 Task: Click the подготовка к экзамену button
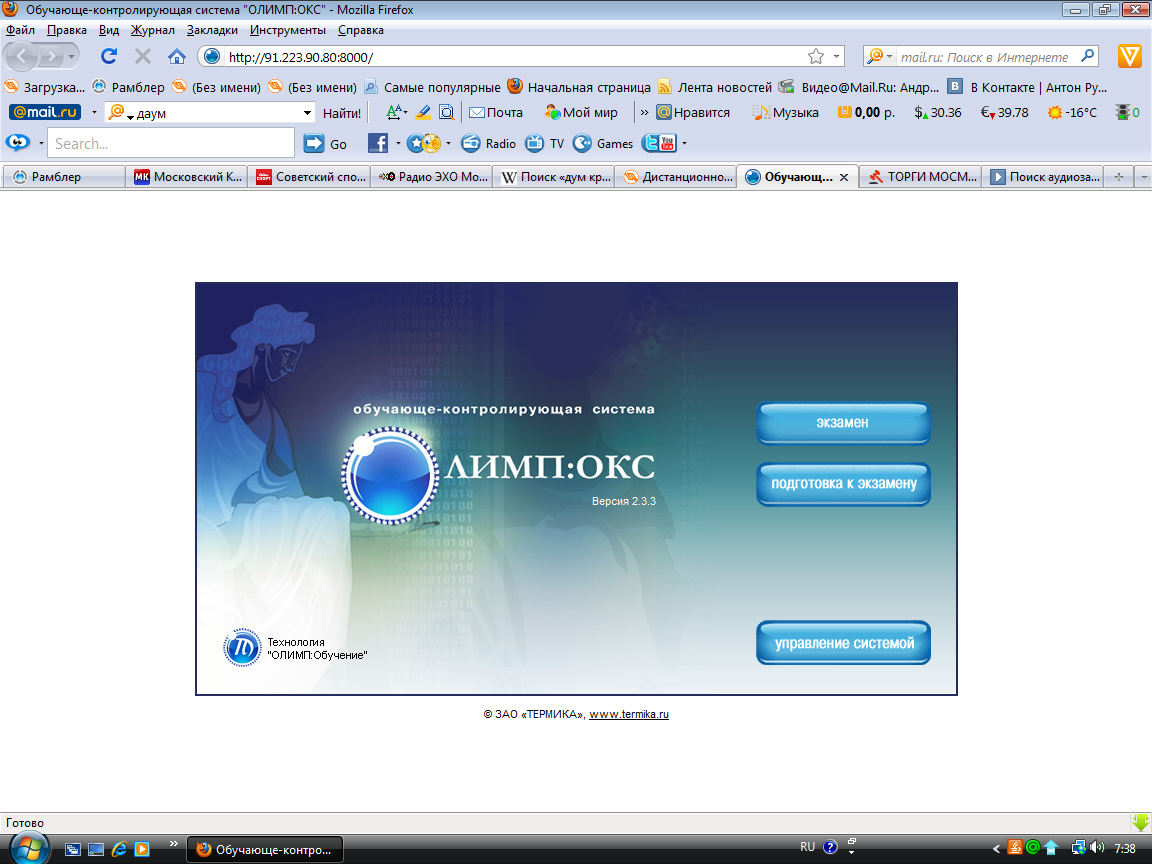tap(843, 483)
